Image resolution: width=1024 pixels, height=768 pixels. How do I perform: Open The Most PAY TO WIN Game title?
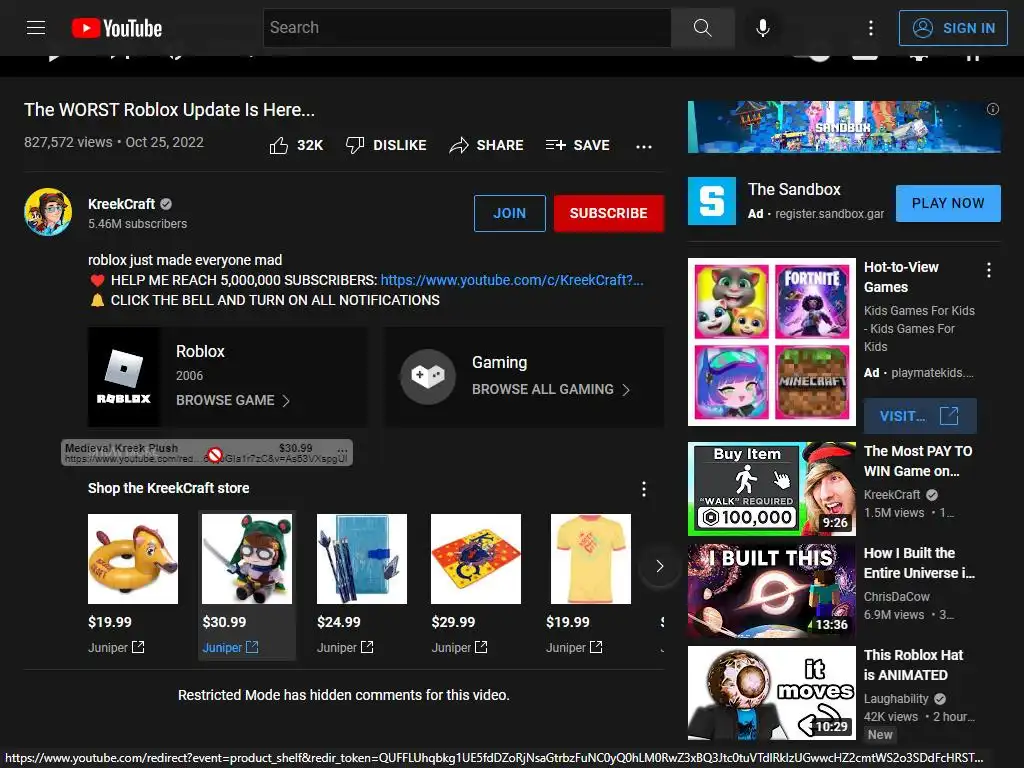pyautogui.click(x=918, y=461)
